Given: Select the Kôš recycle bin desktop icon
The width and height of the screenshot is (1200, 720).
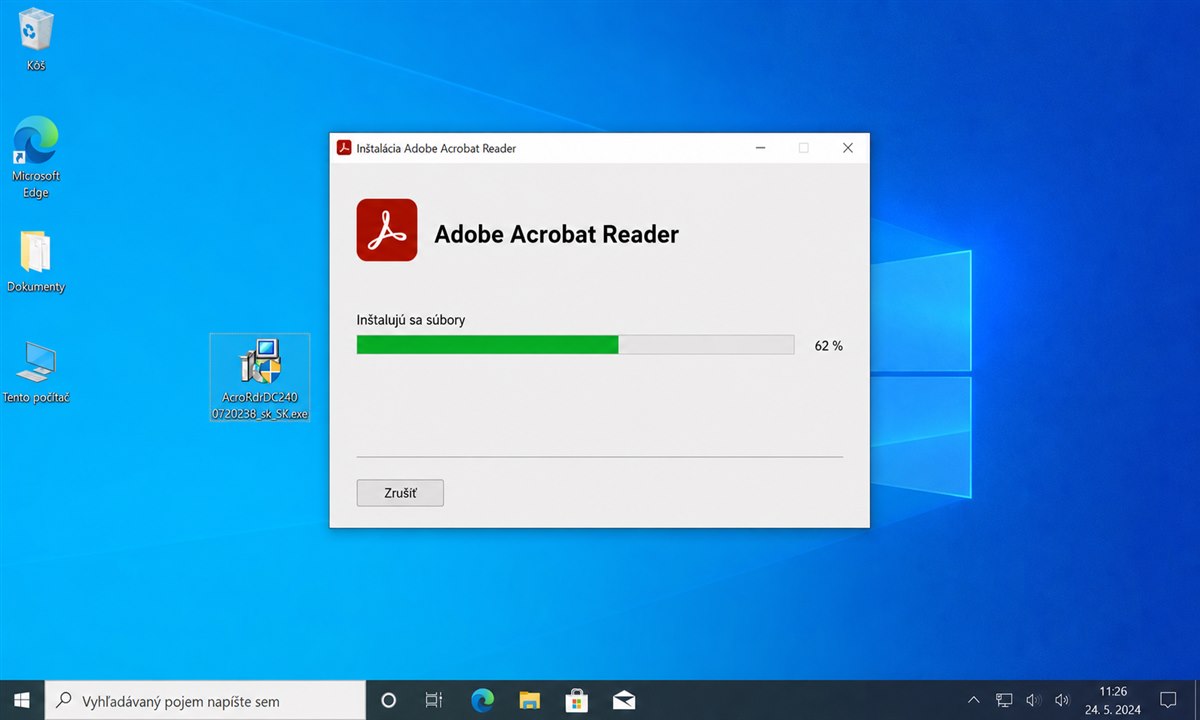Looking at the screenshot, I should point(36,40).
